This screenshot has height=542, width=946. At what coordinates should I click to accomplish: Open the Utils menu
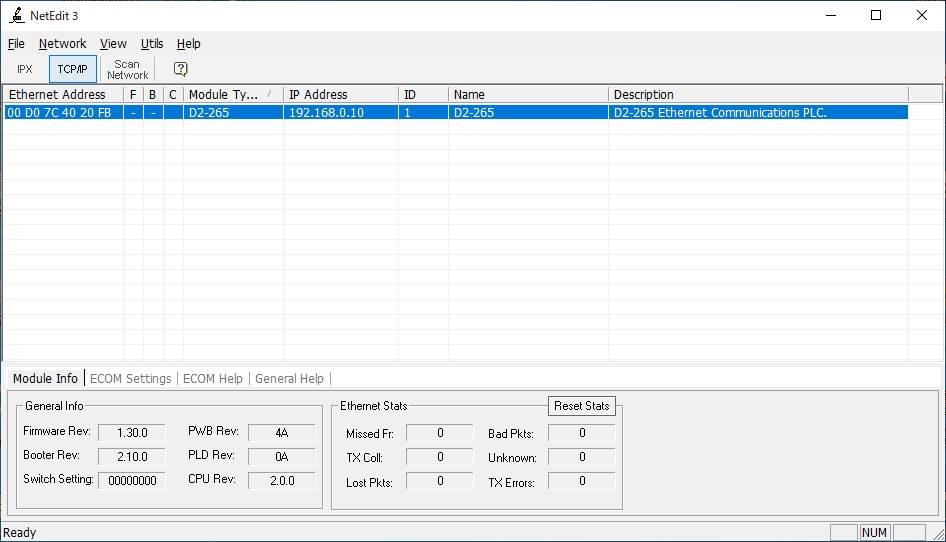(x=152, y=44)
